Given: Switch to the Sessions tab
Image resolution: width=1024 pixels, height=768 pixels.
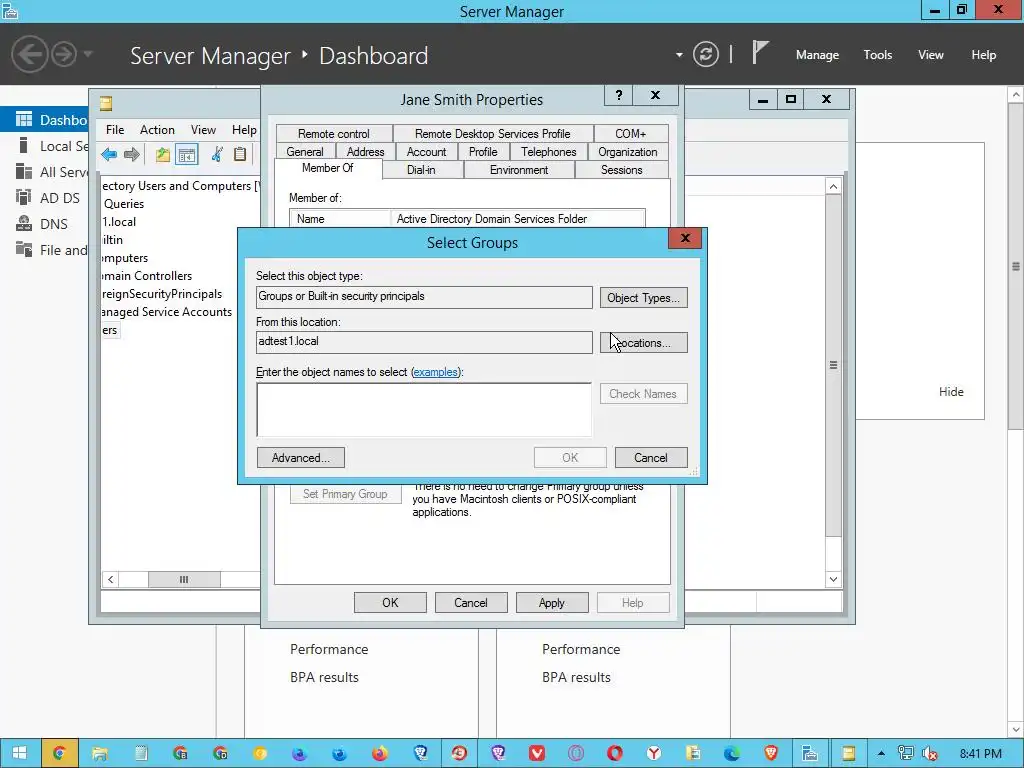Looking at the screenshot, I should point(622,170).
